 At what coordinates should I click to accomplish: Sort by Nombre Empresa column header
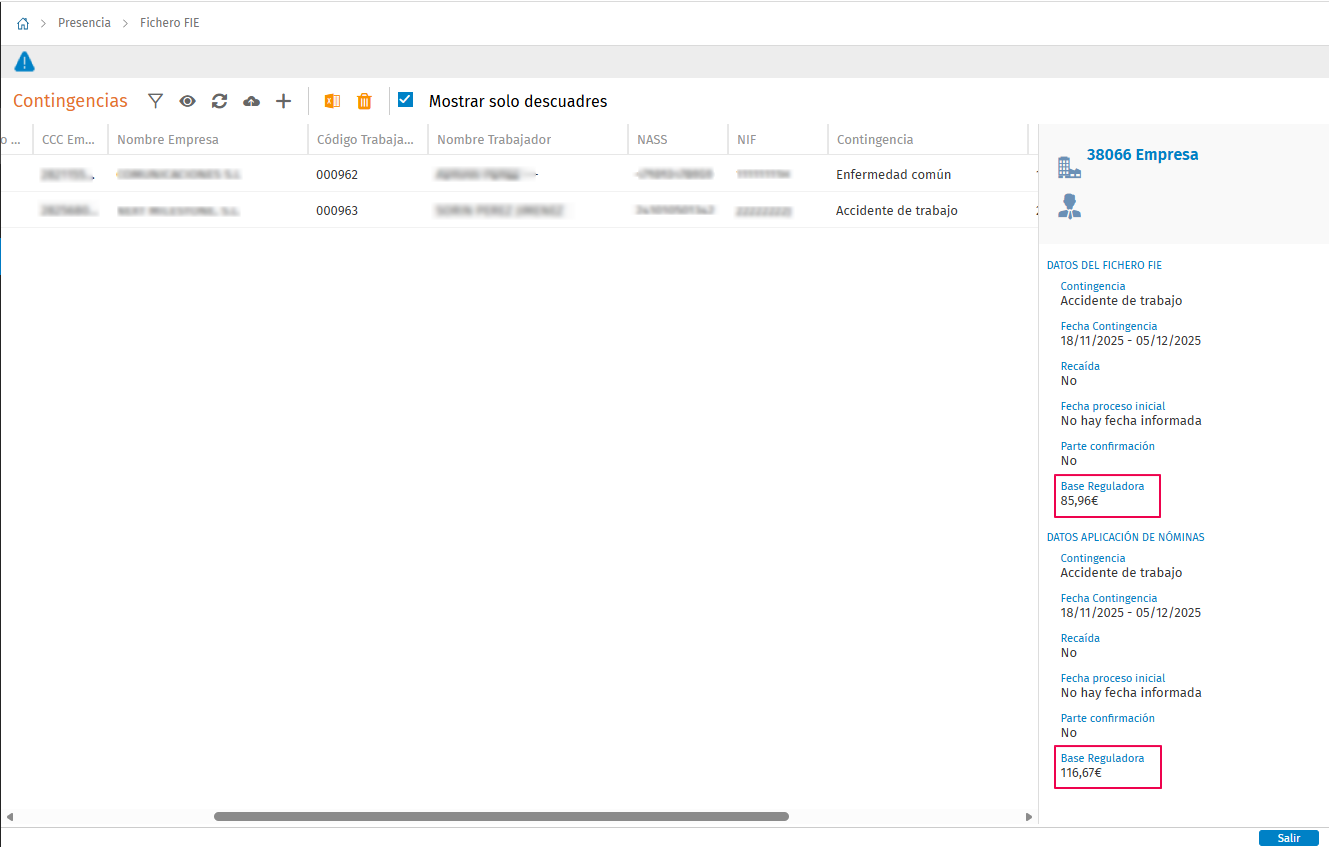[x=208, y=140]
